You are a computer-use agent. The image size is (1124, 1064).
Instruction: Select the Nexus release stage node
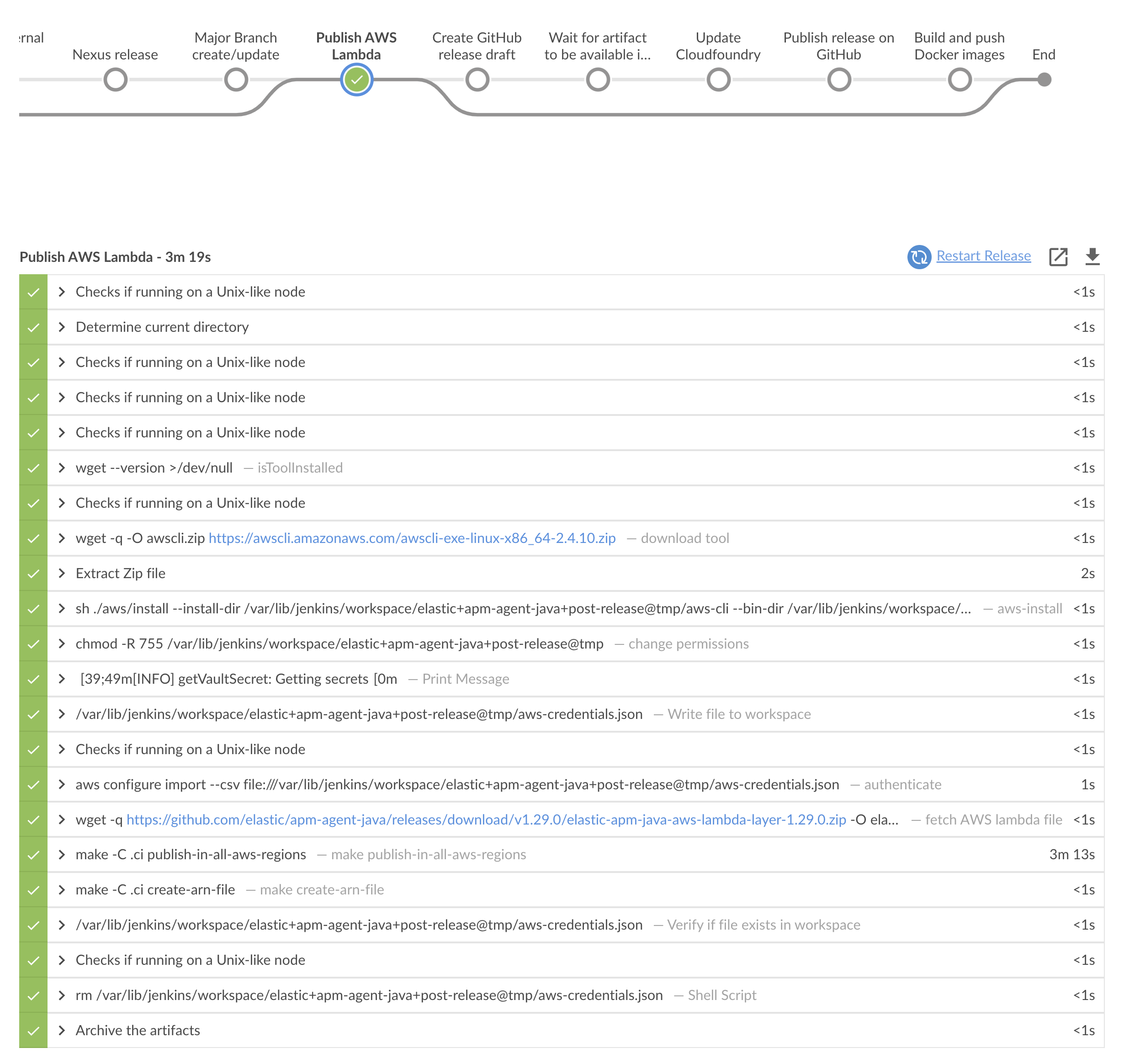115,80
